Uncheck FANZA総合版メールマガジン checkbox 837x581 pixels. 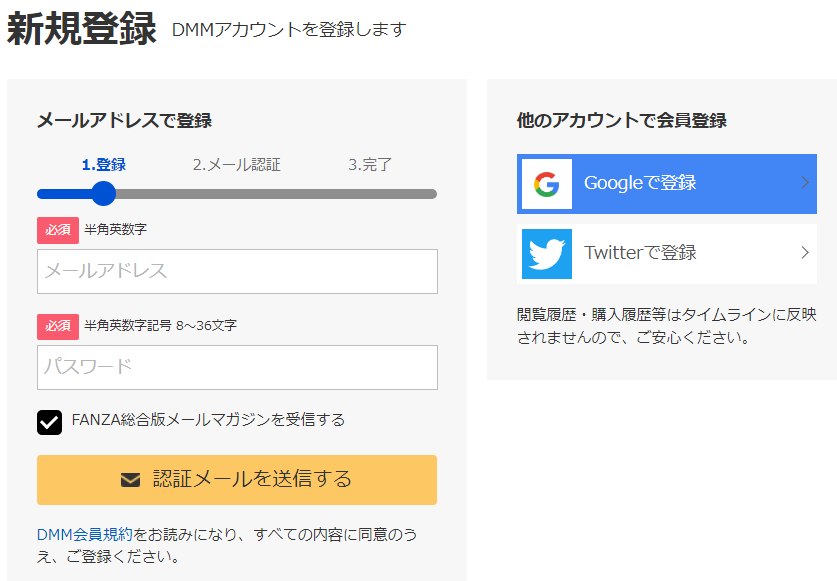50,422
